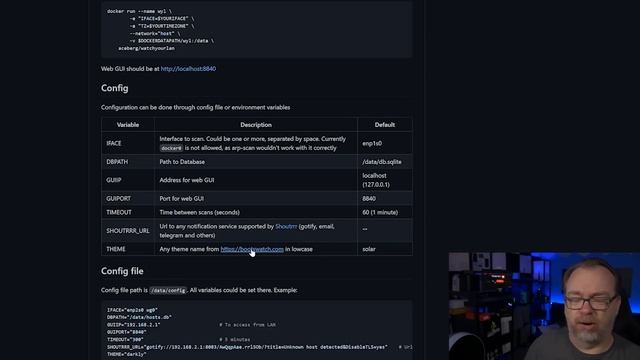Click the 'Configuration can be done' sentence

(196, 107)
